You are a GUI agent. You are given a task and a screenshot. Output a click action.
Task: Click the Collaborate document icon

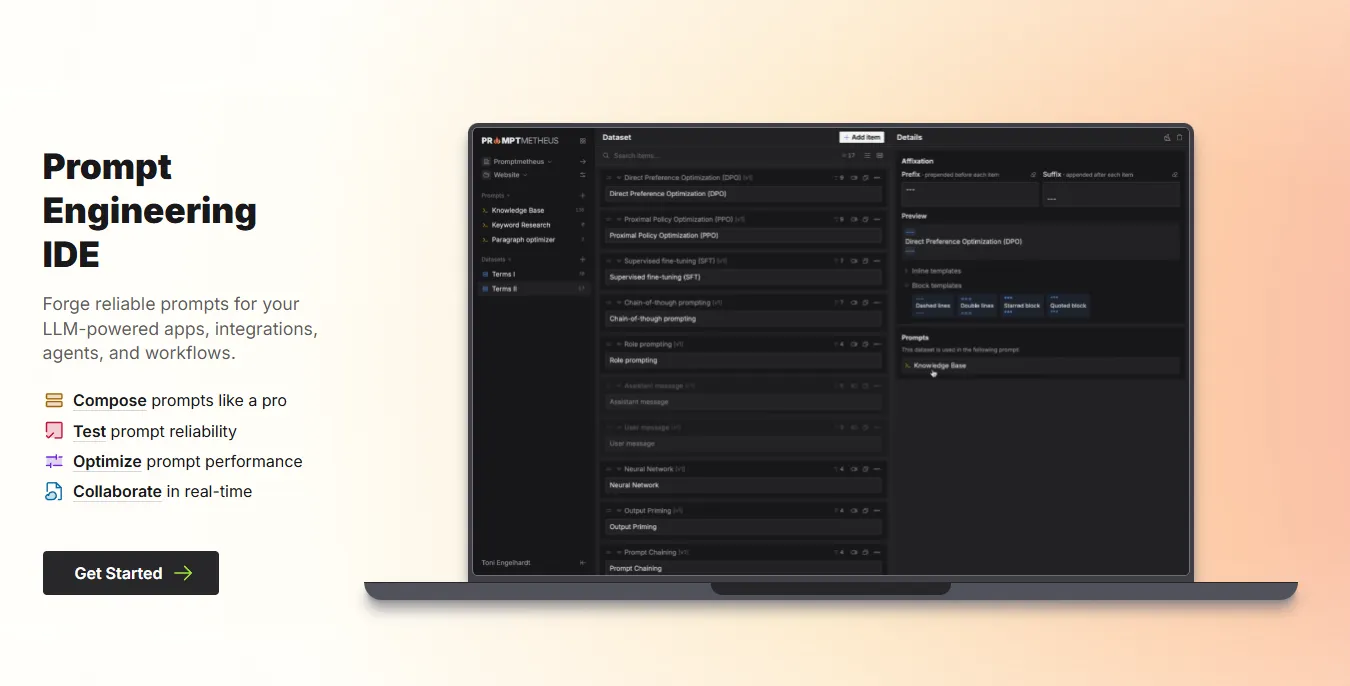(x=54, y=491)
